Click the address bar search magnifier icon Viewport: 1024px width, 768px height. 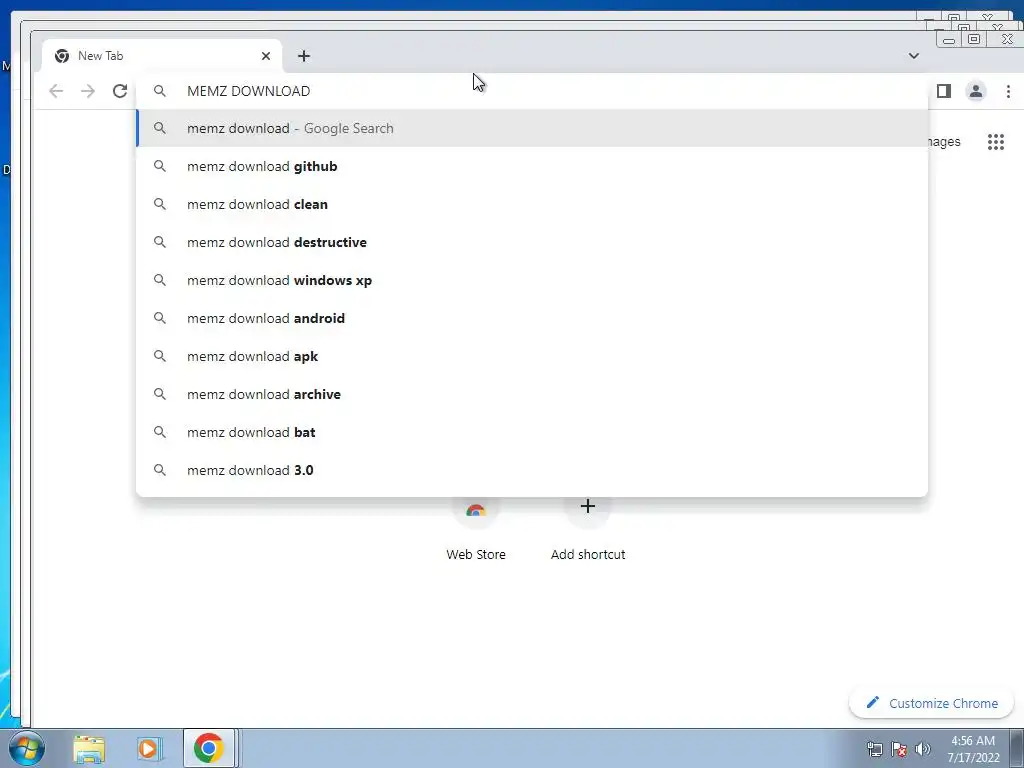[159, 91]
